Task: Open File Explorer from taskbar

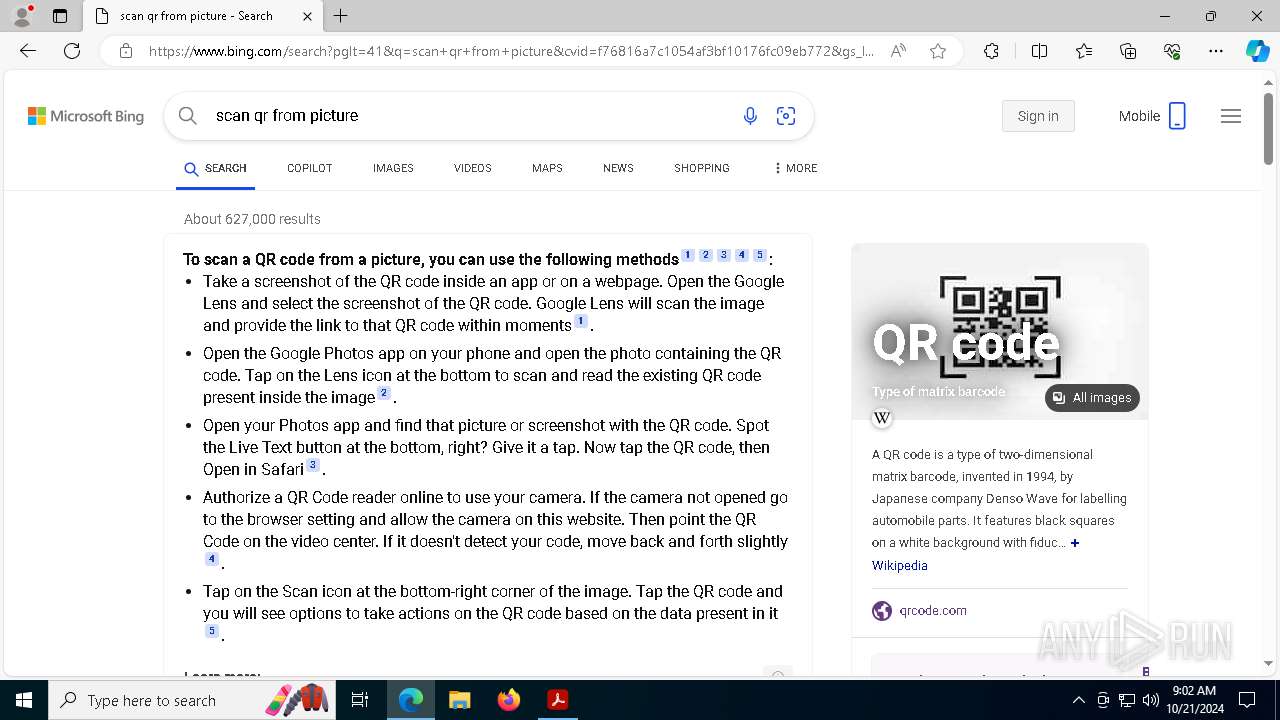Action: [459, 700]
